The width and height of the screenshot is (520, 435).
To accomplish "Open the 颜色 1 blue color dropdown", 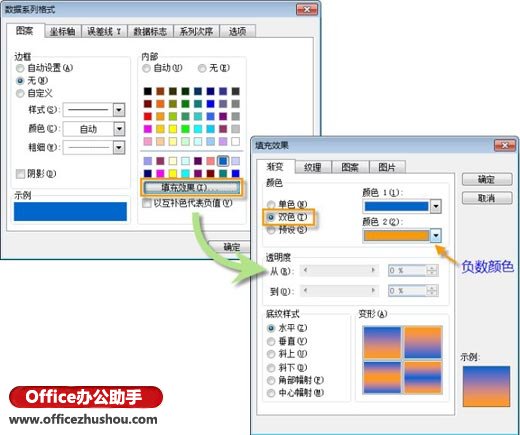I will (436, 207).
